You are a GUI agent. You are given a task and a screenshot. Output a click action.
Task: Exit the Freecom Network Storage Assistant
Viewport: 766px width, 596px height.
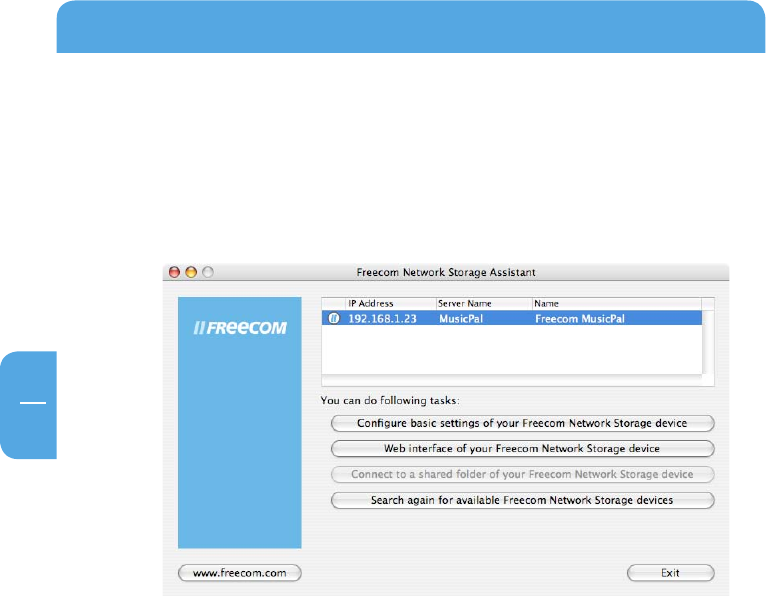670,573
